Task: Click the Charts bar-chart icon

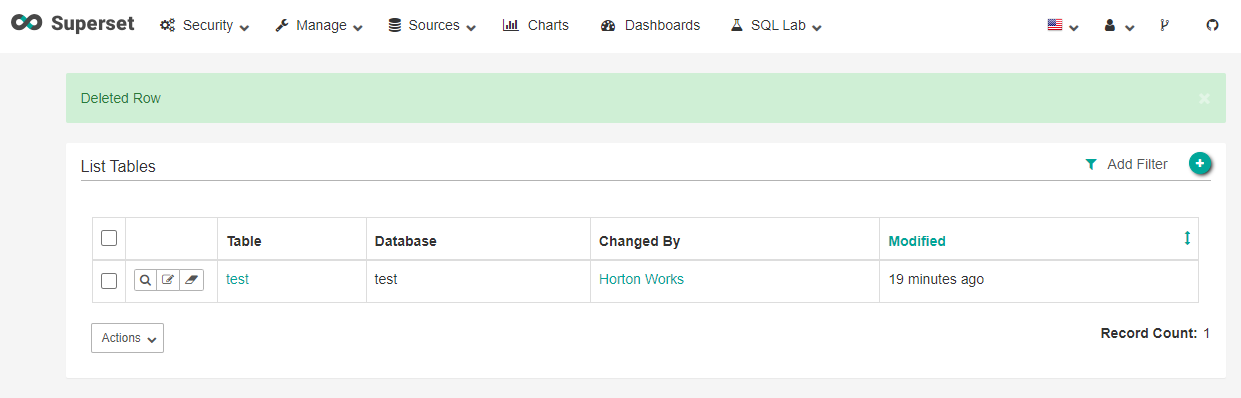Action: point(510,25)
